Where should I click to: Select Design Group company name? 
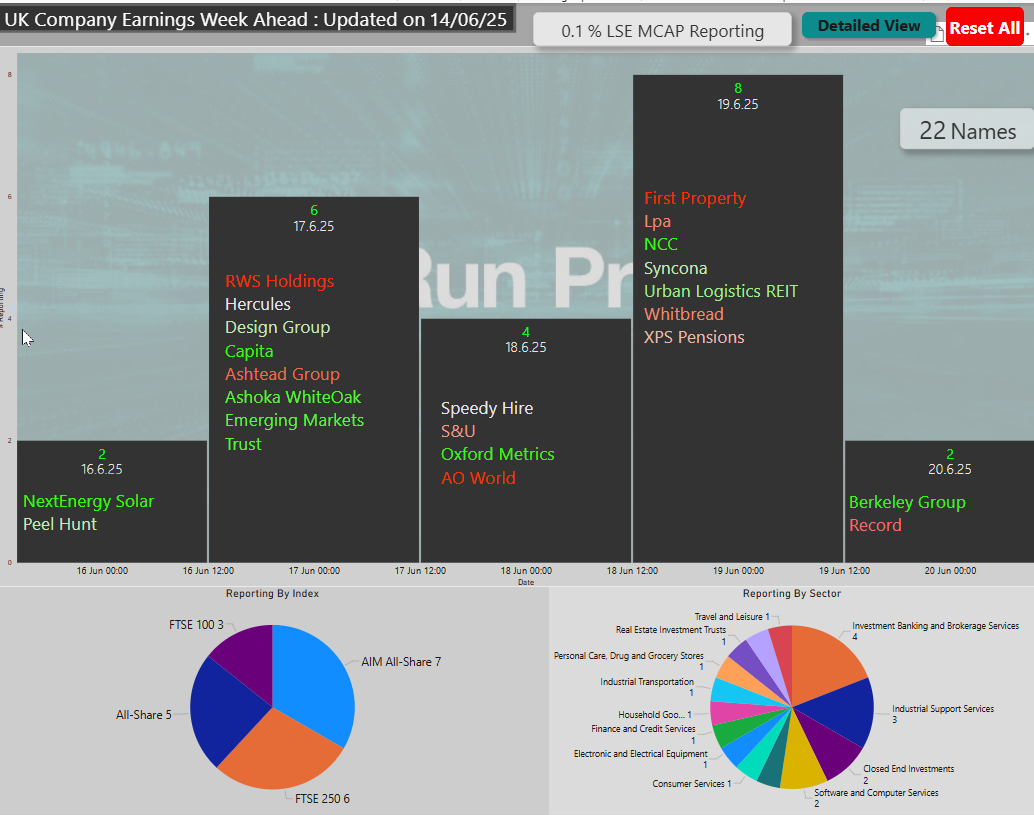(278, 328)
